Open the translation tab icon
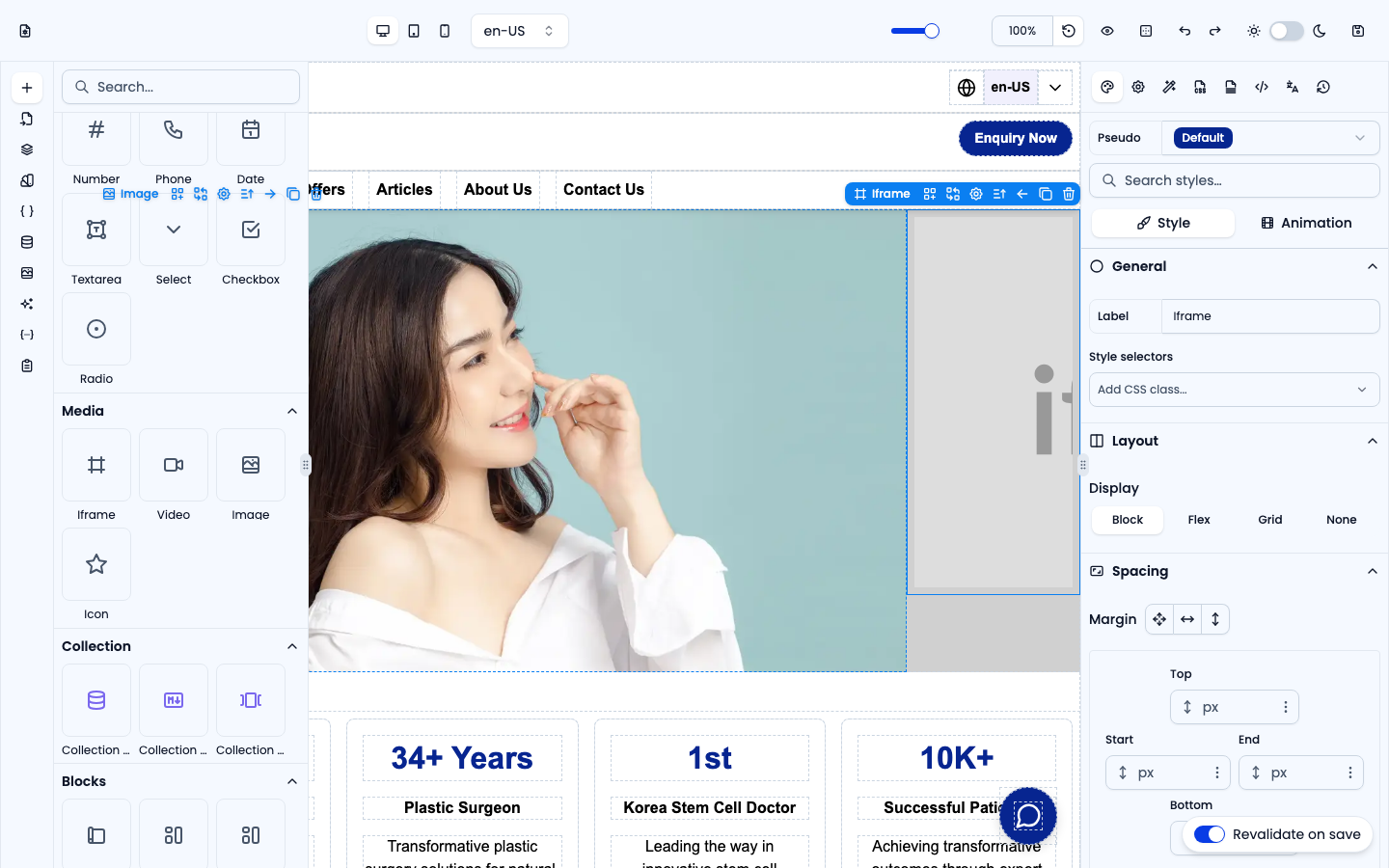 pos(1293,87)
